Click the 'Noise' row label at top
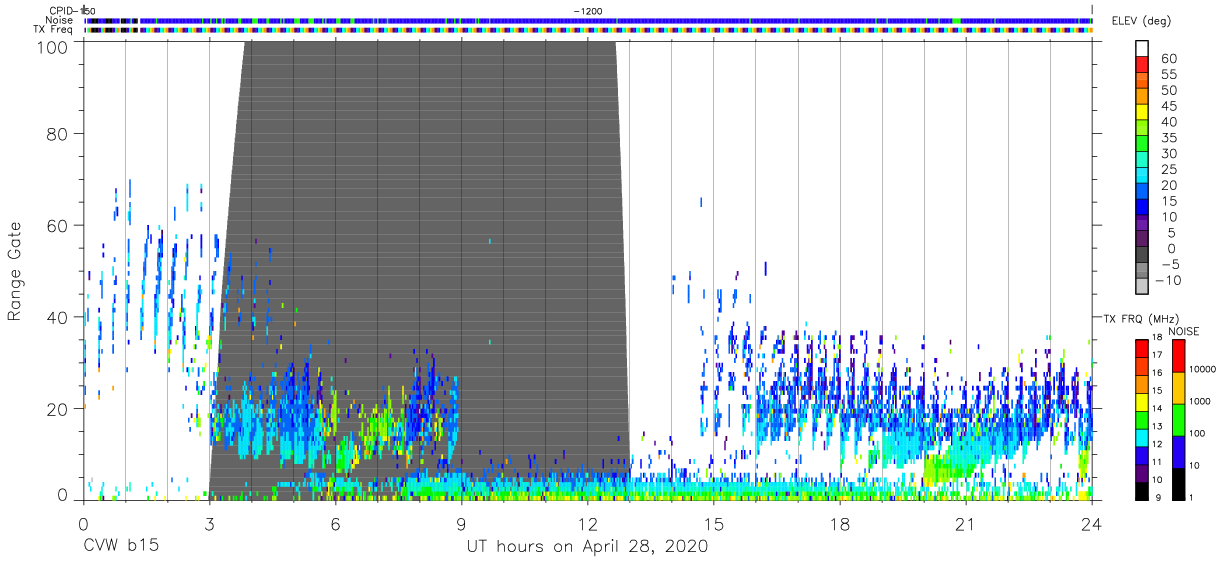 tap(61, 20)
